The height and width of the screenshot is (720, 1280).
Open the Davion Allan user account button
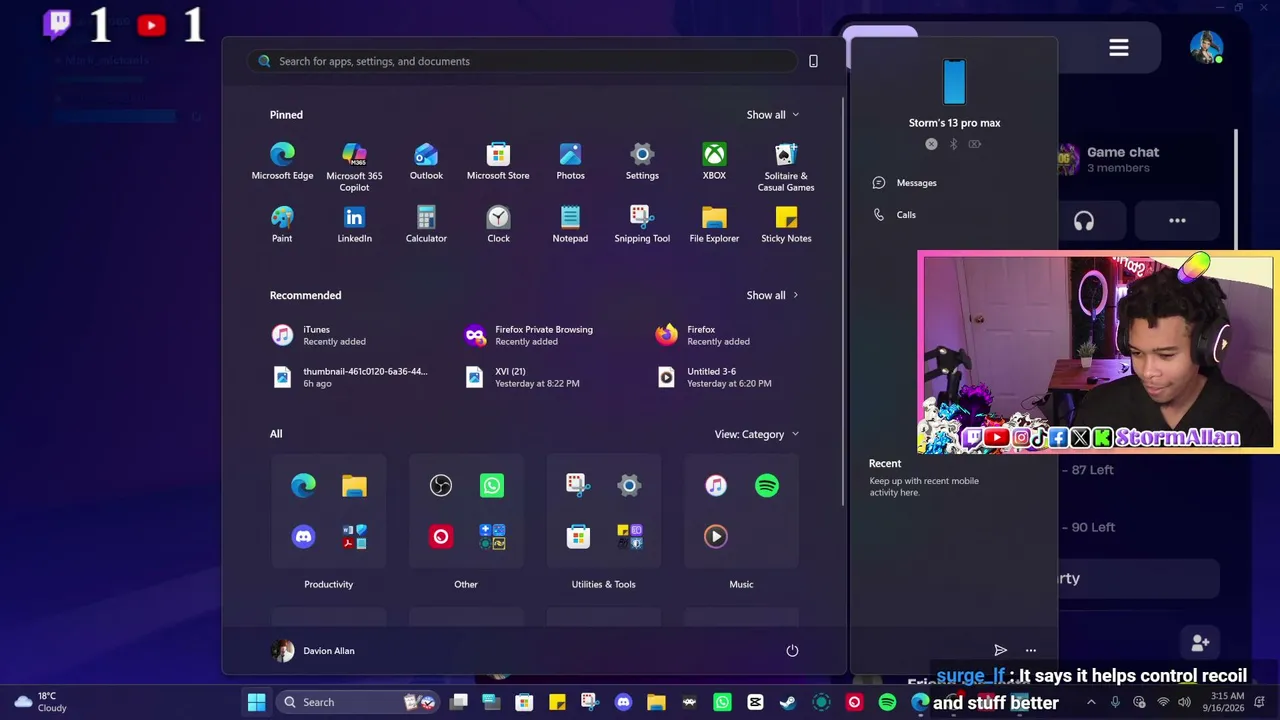(313, 651)
